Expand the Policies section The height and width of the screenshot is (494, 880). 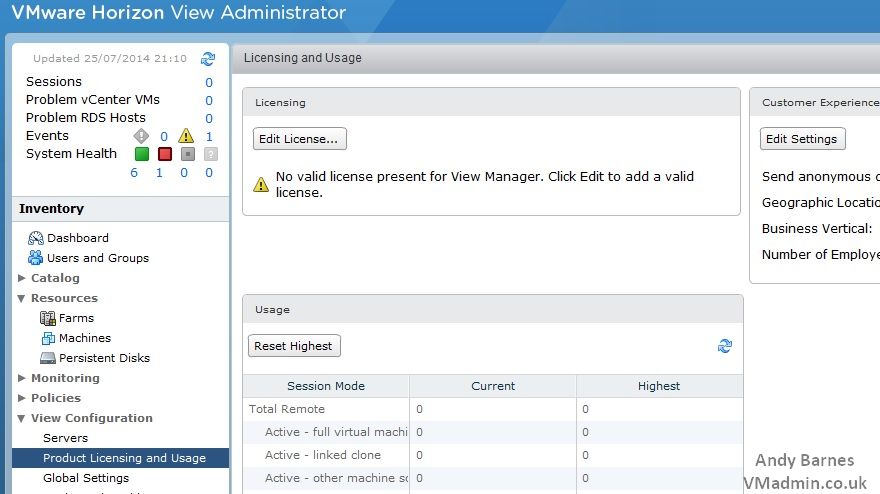tap(22, 398)
